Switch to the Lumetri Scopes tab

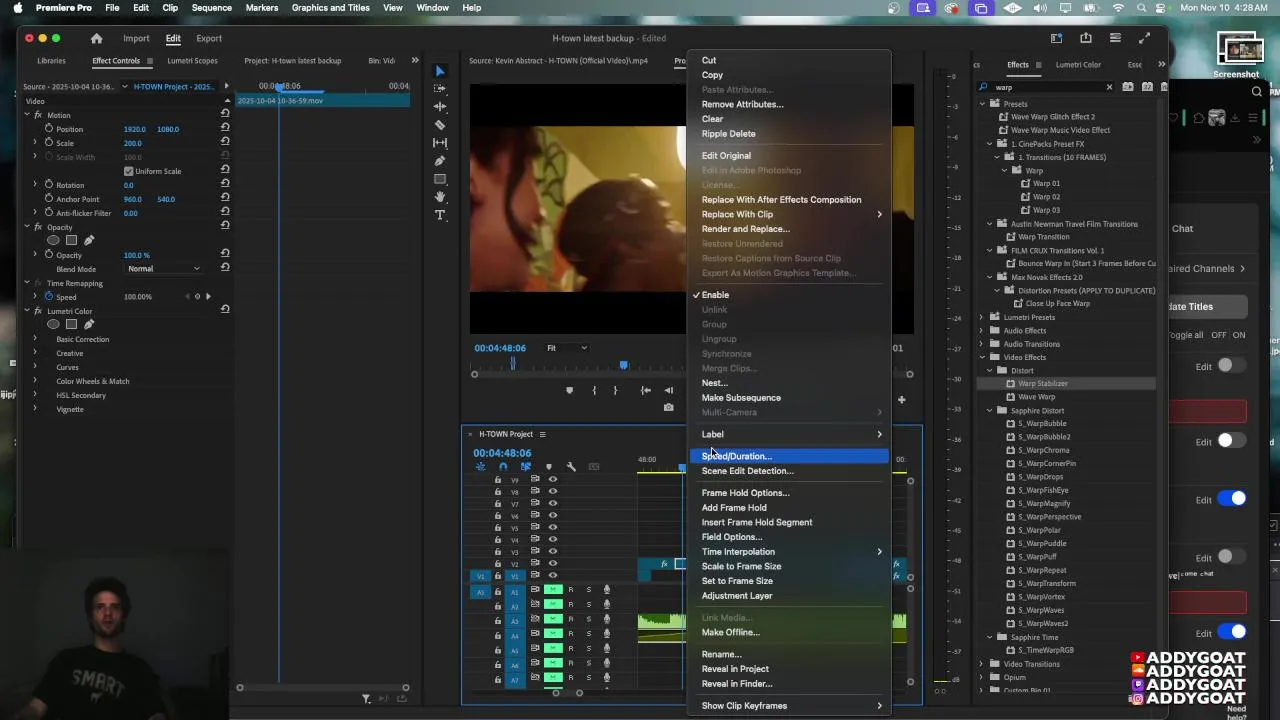coord(192,61)
